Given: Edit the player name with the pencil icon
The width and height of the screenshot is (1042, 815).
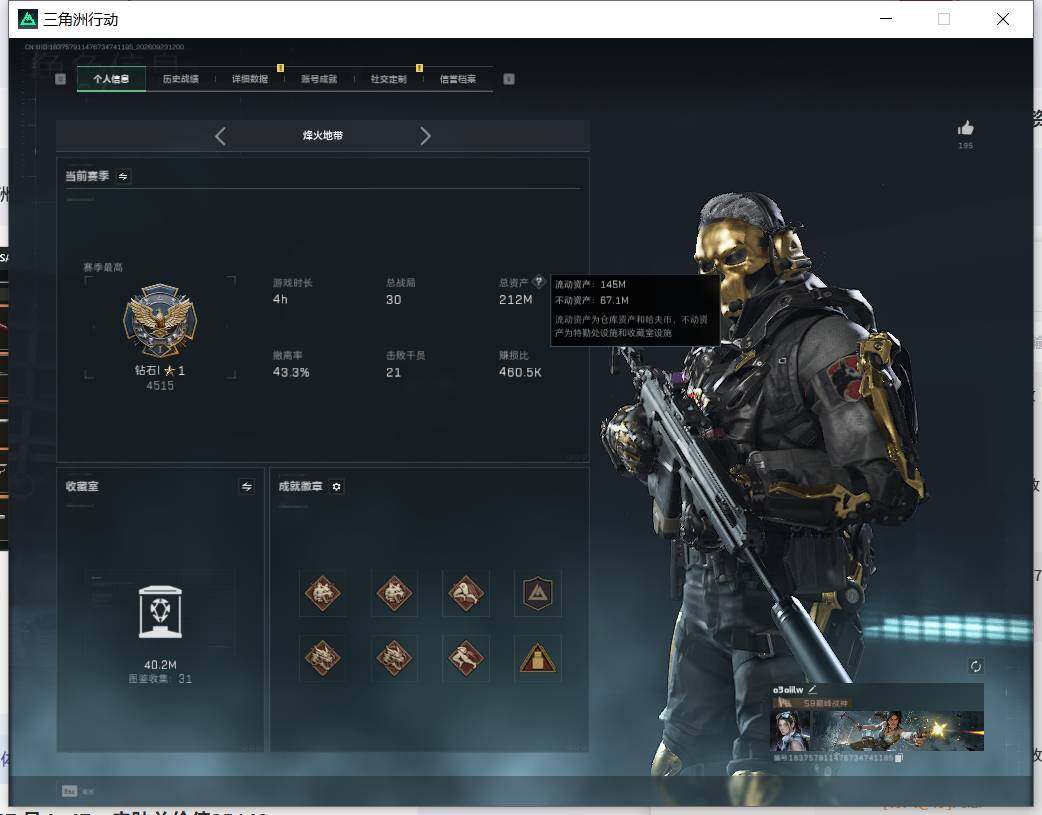Looking at the screenshot, I should click(812, 690).
